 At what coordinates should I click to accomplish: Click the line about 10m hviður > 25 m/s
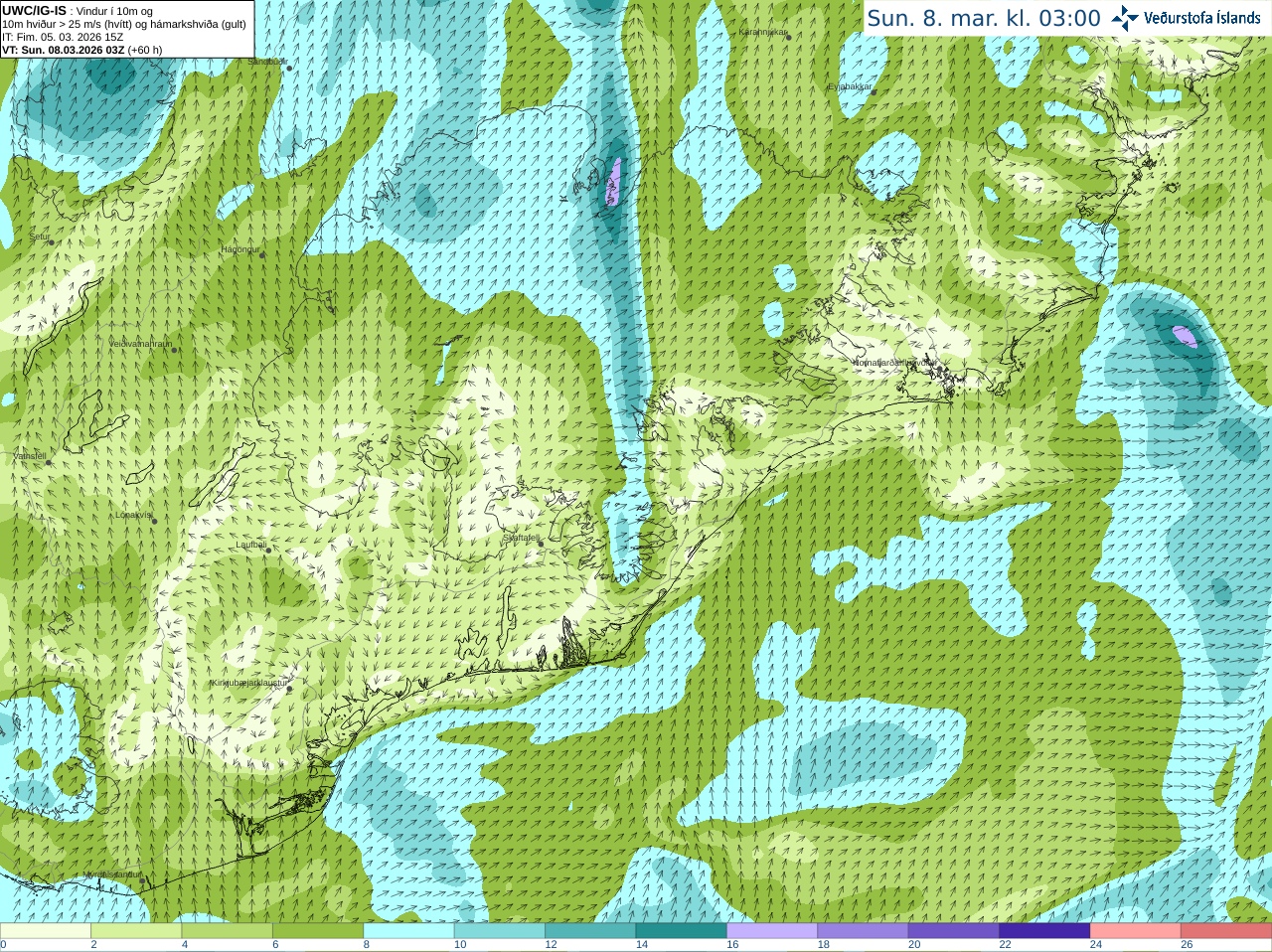pyautogui.click(x=124, y=24)
